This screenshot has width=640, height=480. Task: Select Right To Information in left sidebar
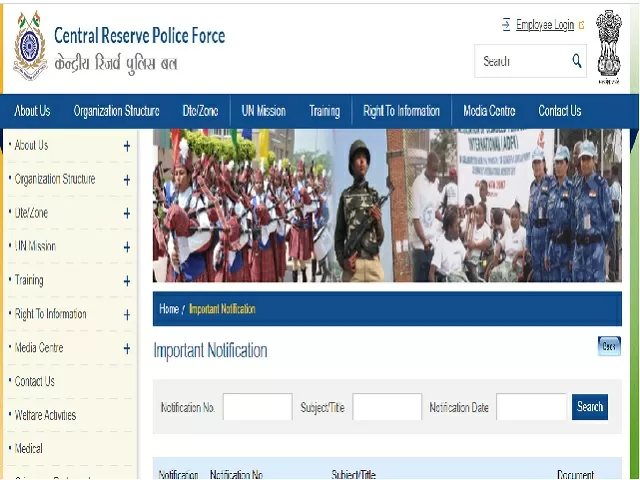pos(51,314)
